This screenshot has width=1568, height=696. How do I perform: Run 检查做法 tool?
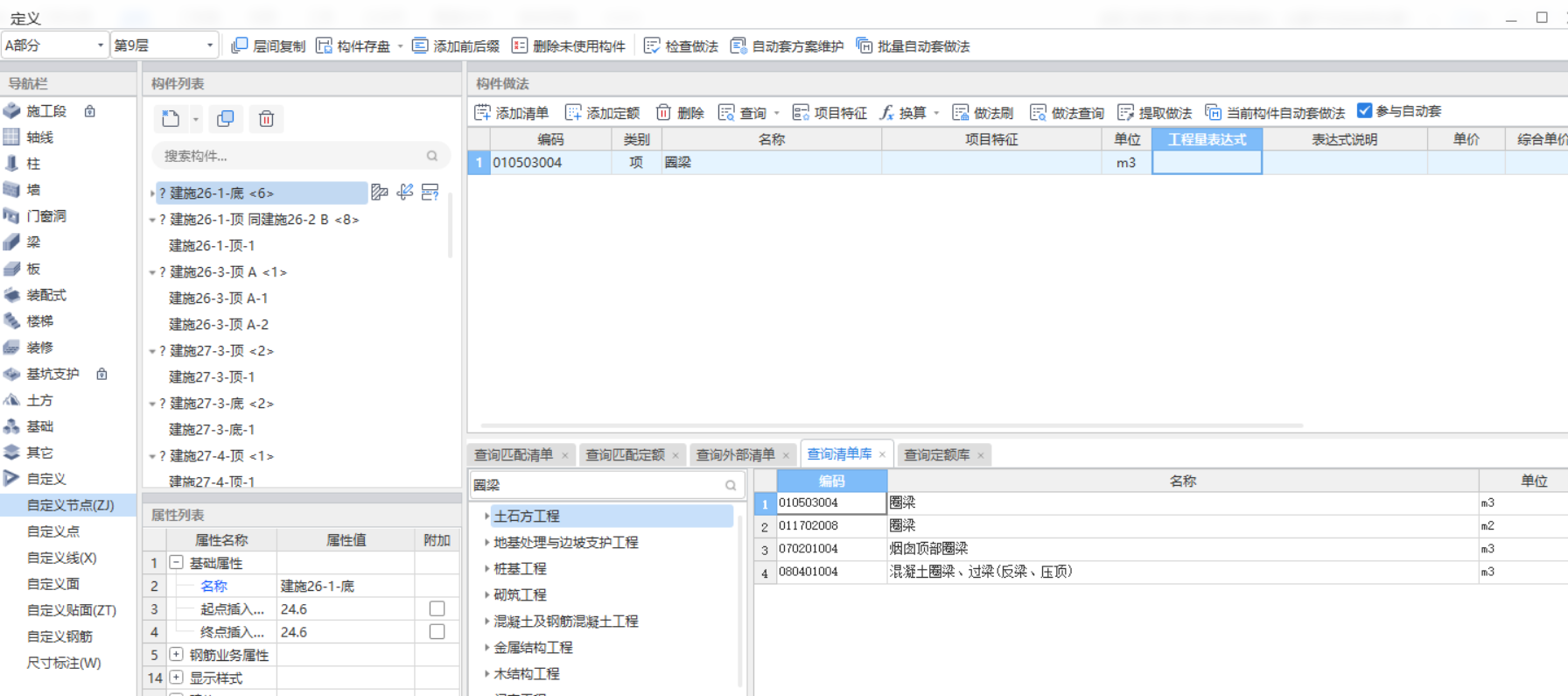tap(681, 46)
